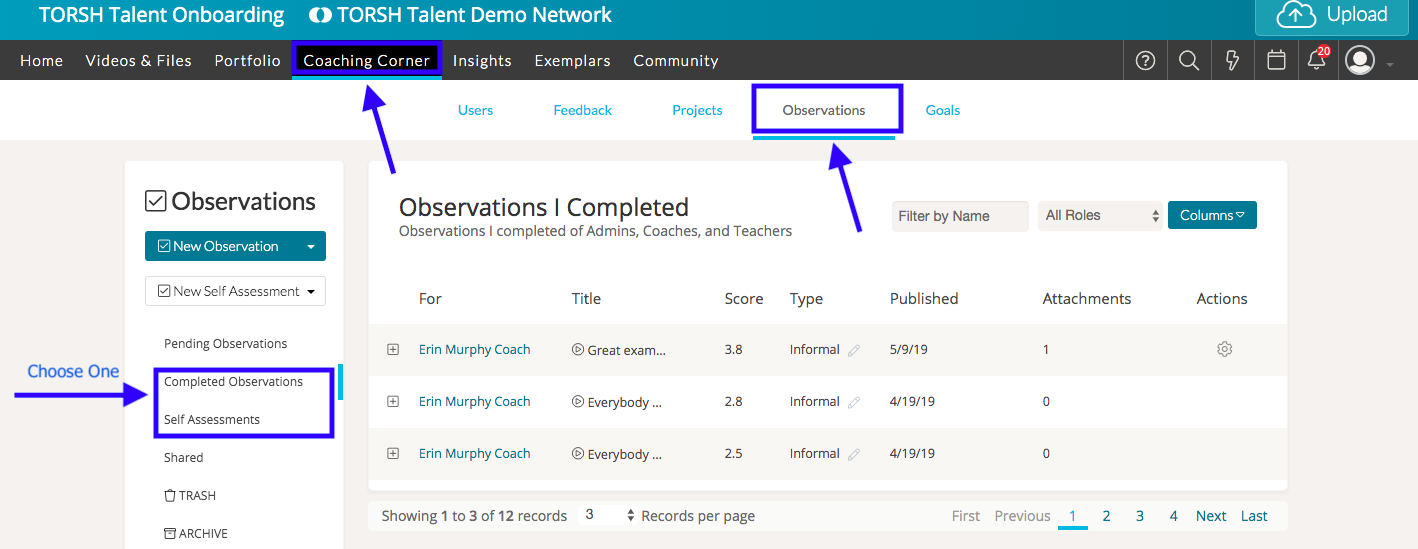Open the help question mark icon
The image size is (1418, 549).
(x=1146, y=61)
